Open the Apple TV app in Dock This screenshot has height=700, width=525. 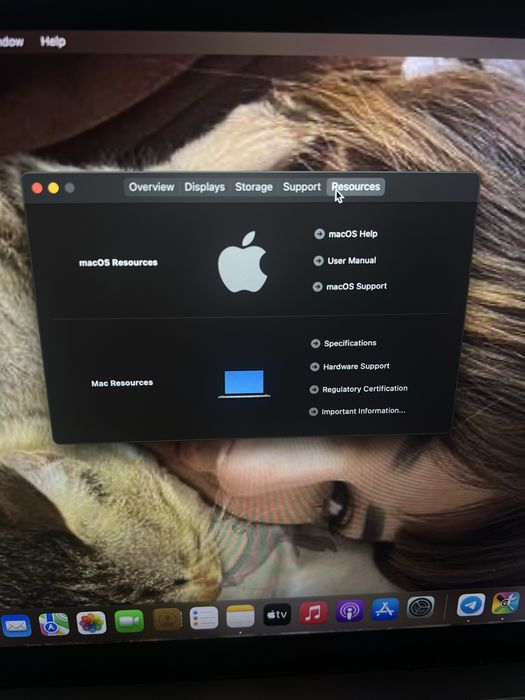277,614
